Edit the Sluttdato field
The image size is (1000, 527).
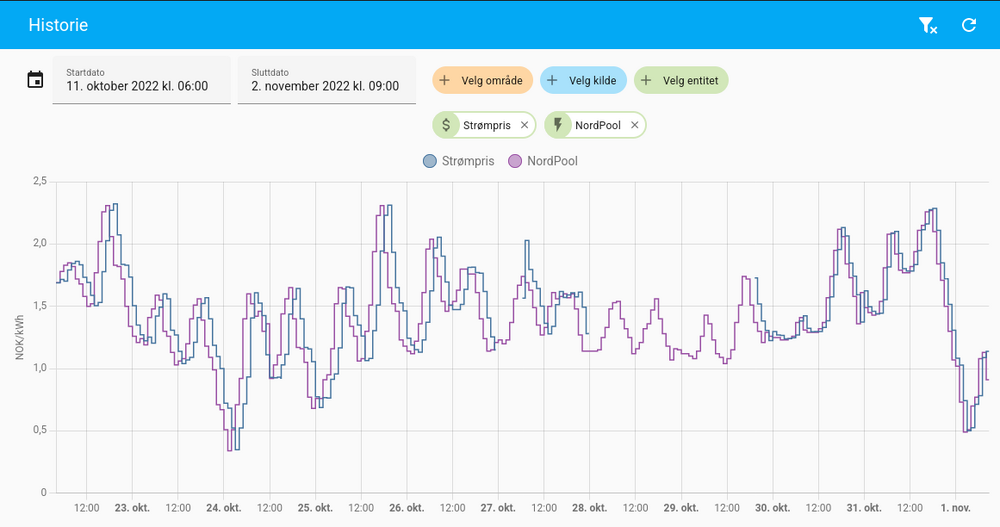point(326,81)
